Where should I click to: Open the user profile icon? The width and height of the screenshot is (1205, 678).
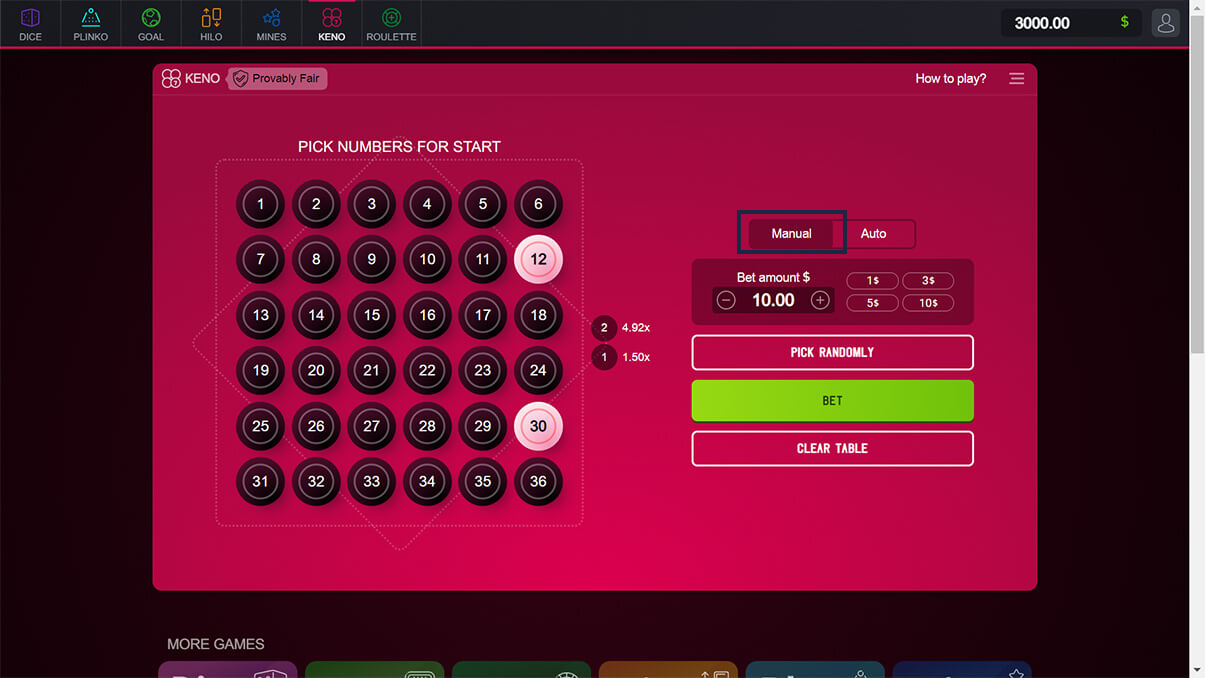coord(1165,23)
